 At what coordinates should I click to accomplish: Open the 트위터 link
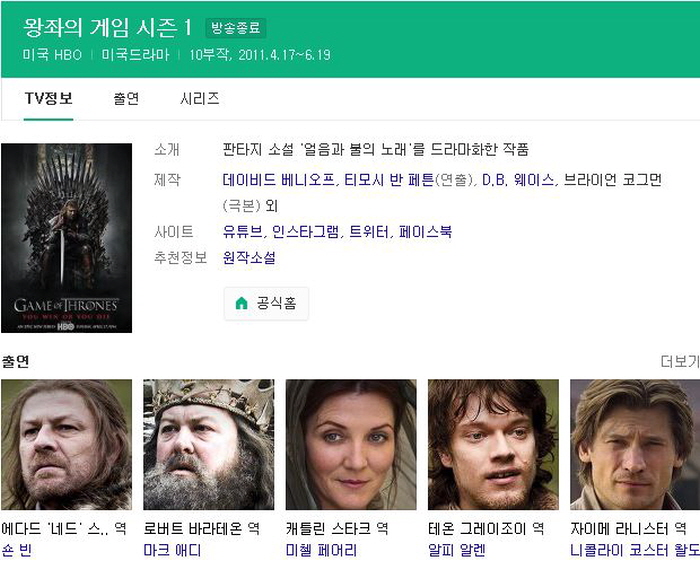[x=367, y=232]
